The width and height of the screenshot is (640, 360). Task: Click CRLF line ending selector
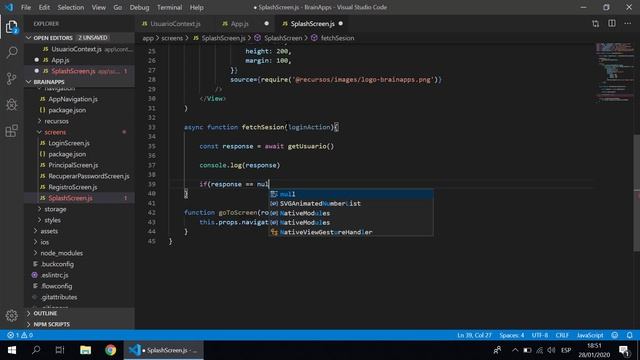(562, 335)
